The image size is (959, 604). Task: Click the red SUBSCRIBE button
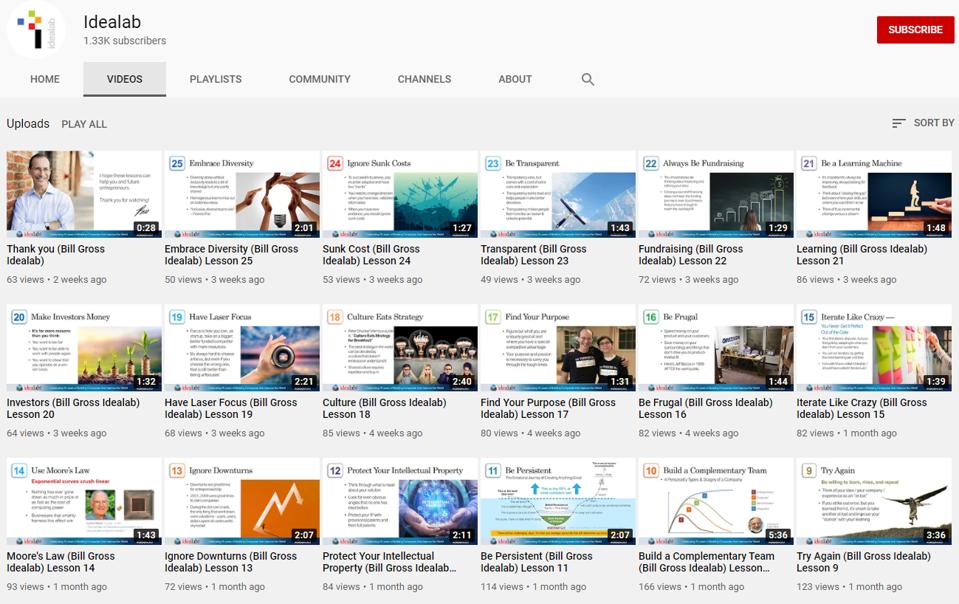click(914, 30)
